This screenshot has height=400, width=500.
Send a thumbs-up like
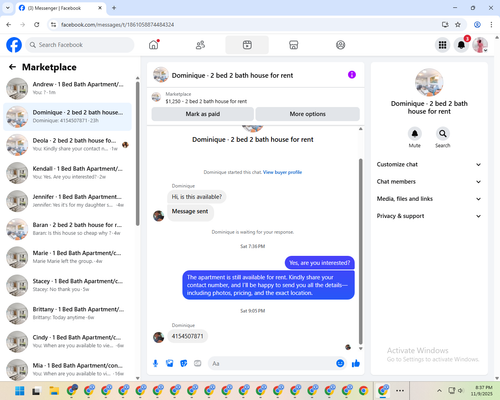[356, 363]
